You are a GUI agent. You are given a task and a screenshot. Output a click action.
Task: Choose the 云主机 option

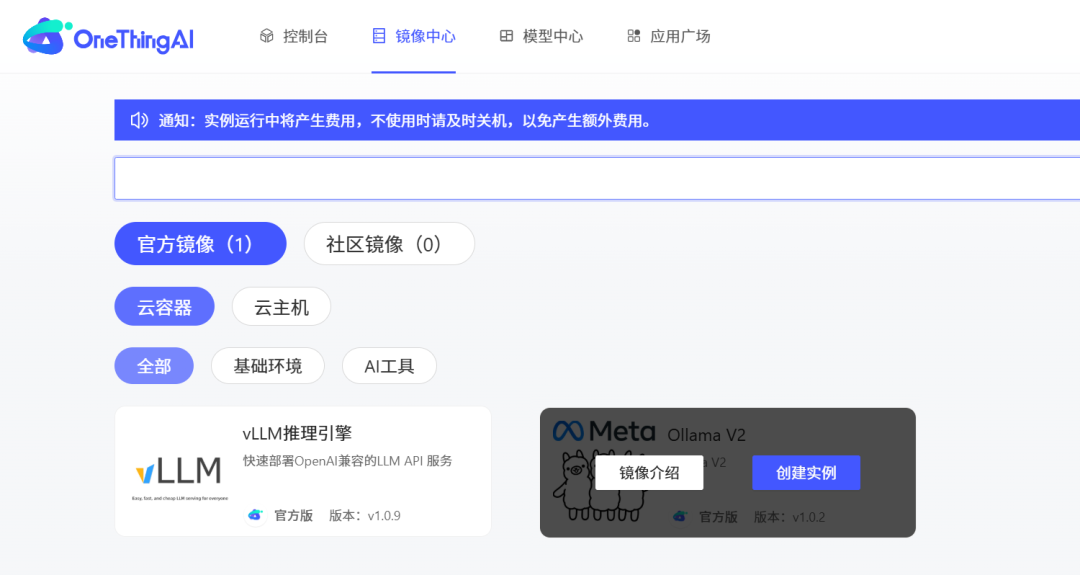[x=281, y=307]
